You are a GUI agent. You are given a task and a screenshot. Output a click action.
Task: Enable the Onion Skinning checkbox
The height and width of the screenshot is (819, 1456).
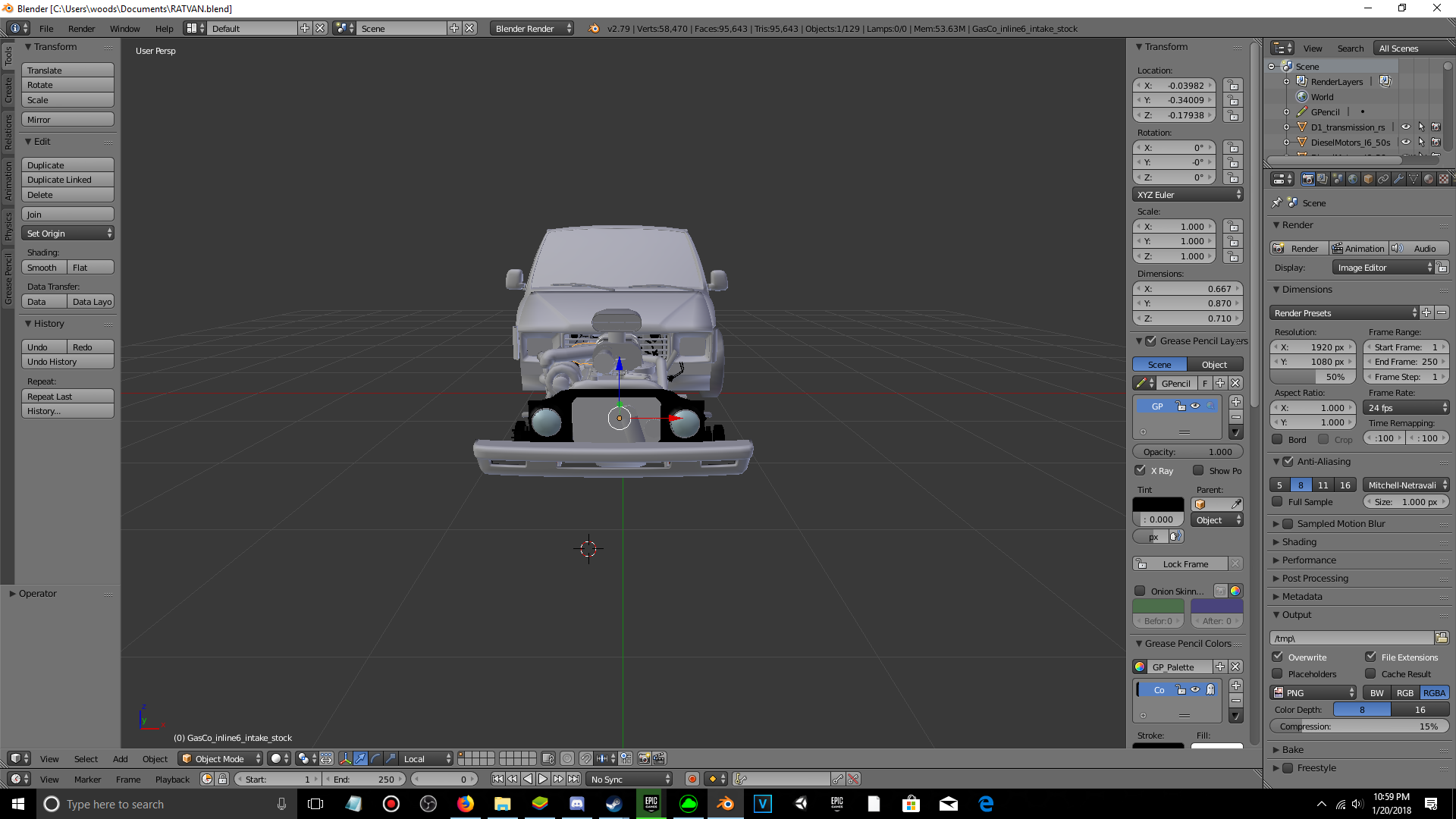click(1140, 591)
